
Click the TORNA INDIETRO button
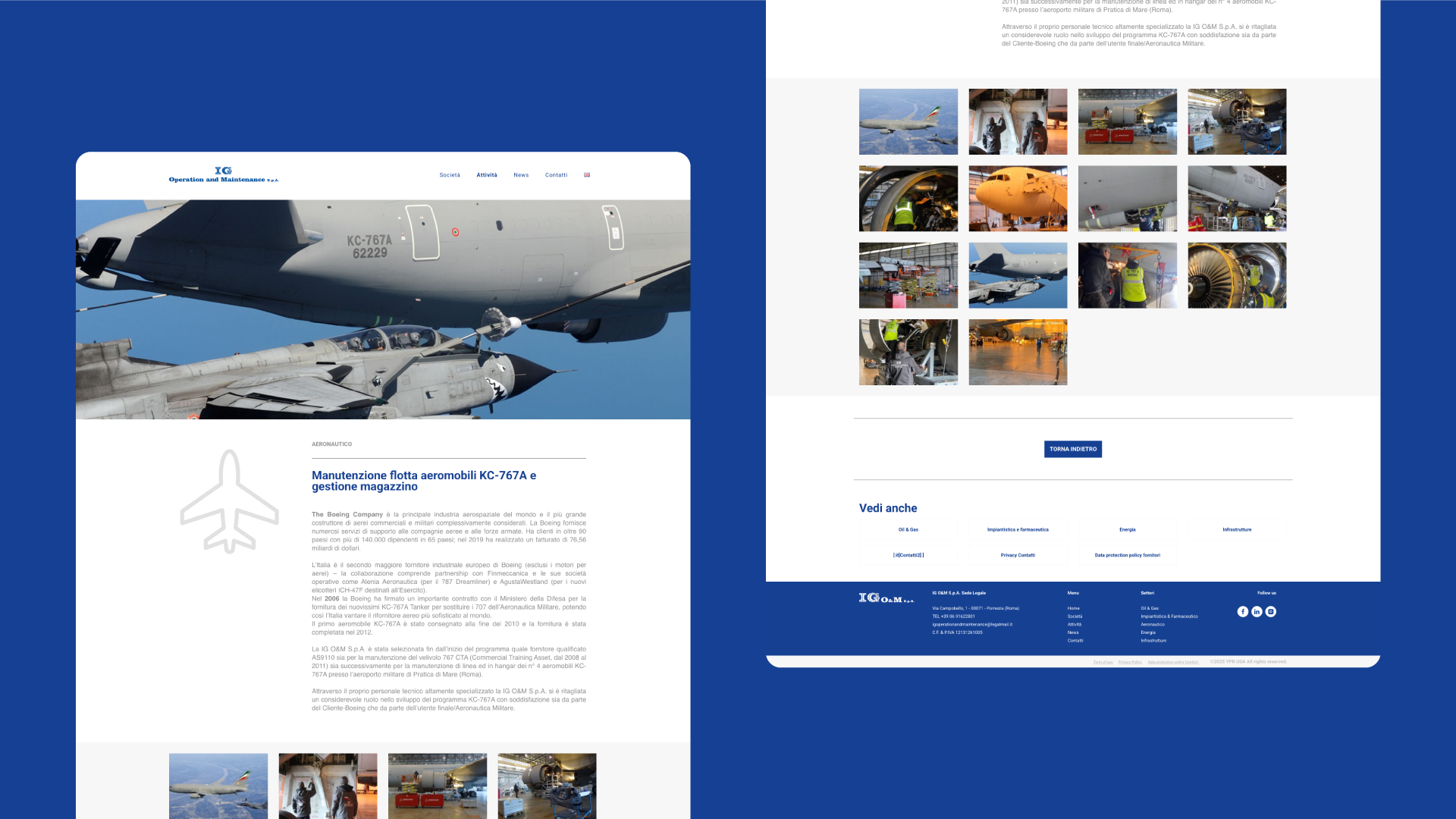[x=1072, y=449]
